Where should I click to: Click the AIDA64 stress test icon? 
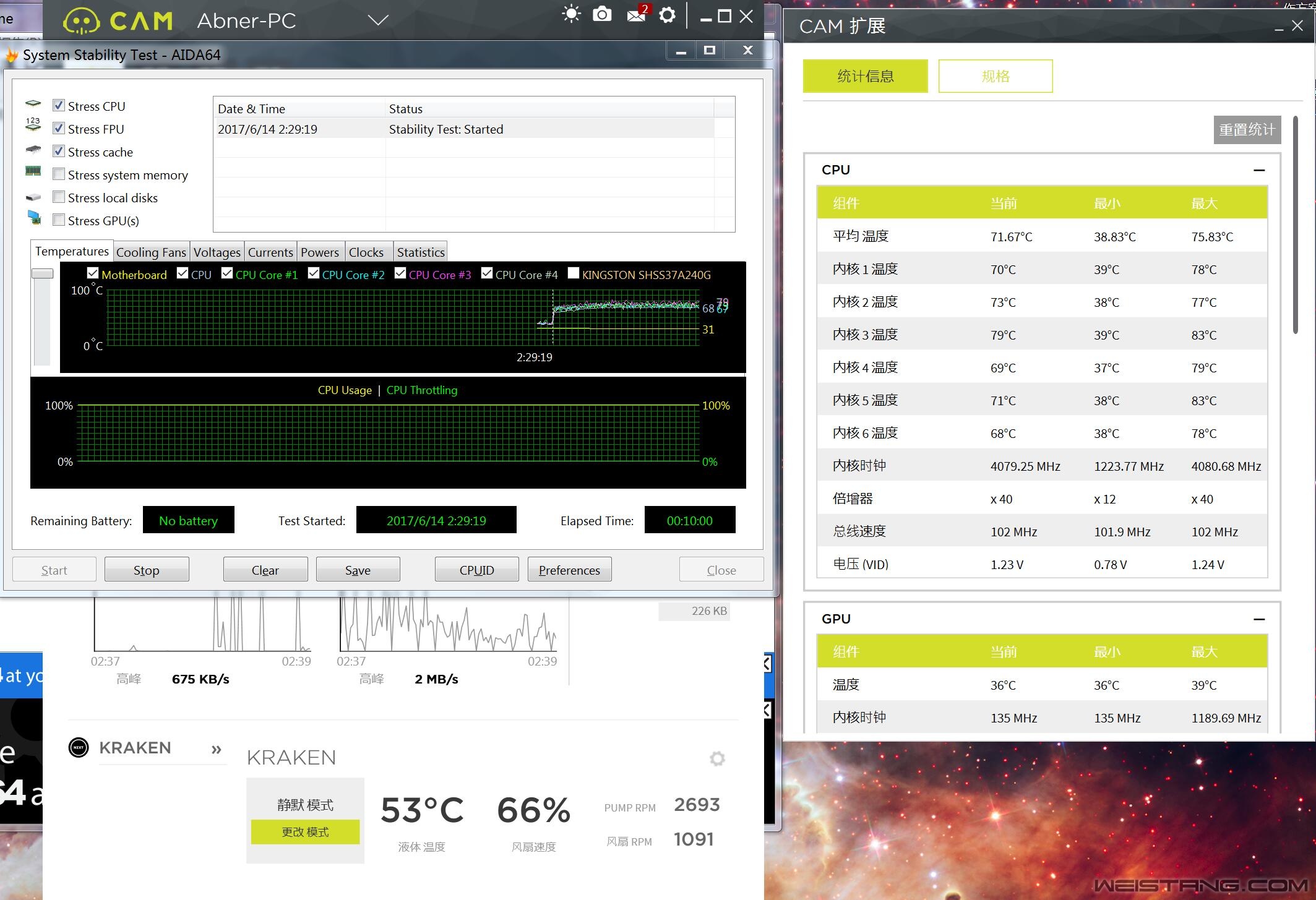point(11,55)
